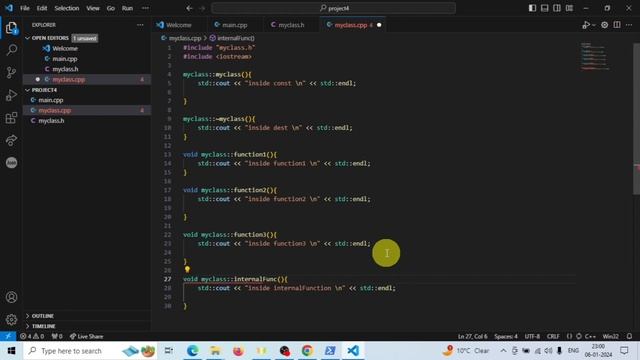The height and width of the screenshot is (360, 640).
Task: Open Firefox from the taskbar
Action: pyautogui.click(x=238, y=351)
